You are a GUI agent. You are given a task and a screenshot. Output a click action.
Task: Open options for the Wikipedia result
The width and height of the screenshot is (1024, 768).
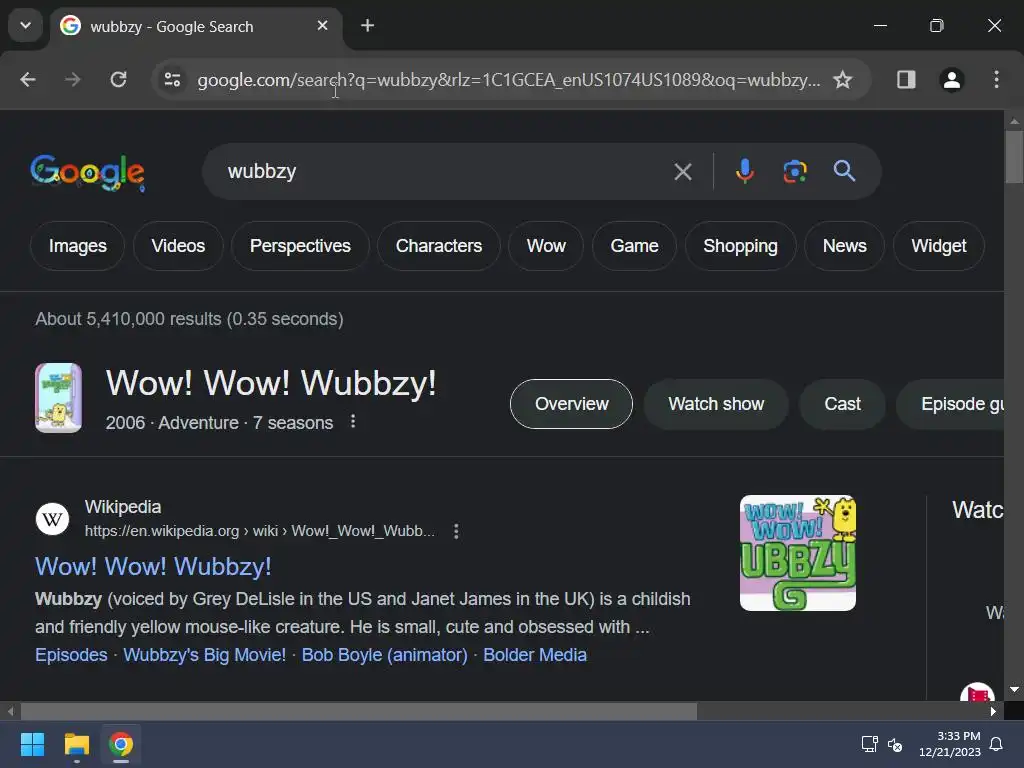456,531
